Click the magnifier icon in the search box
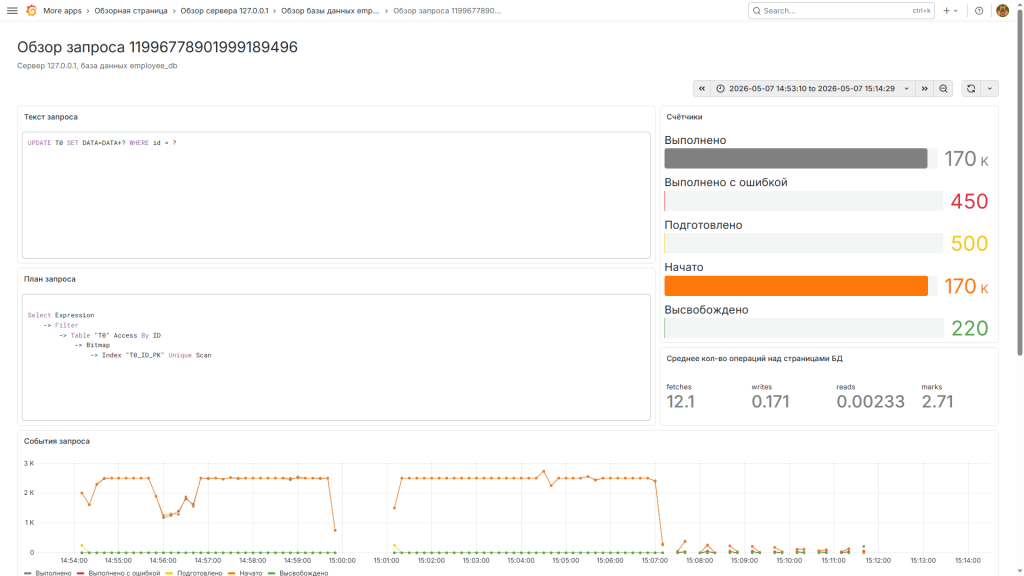This screenshot has width=1024, height=576. coord(757,10)
